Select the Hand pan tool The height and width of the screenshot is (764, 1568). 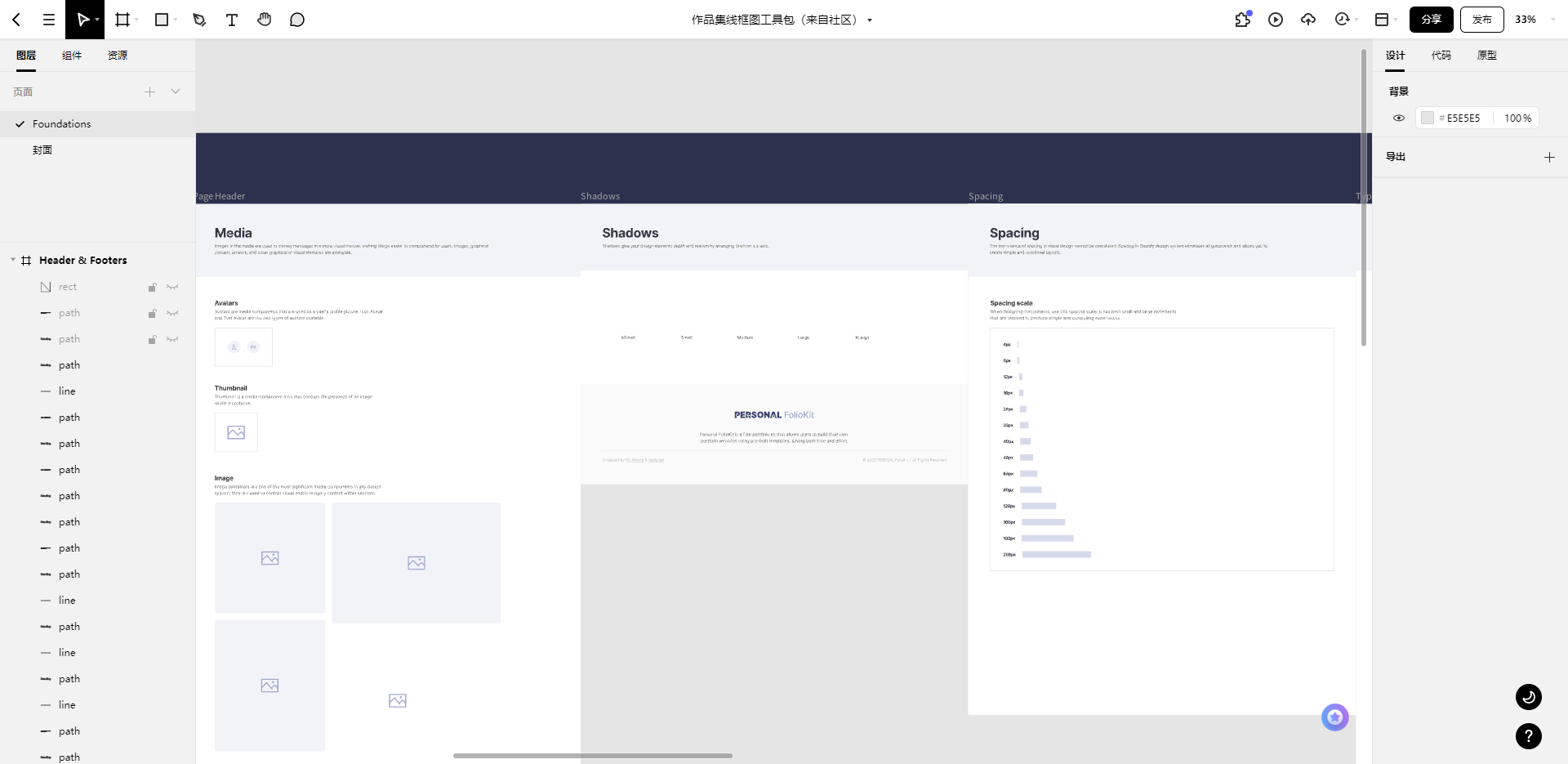coord(264,20)
